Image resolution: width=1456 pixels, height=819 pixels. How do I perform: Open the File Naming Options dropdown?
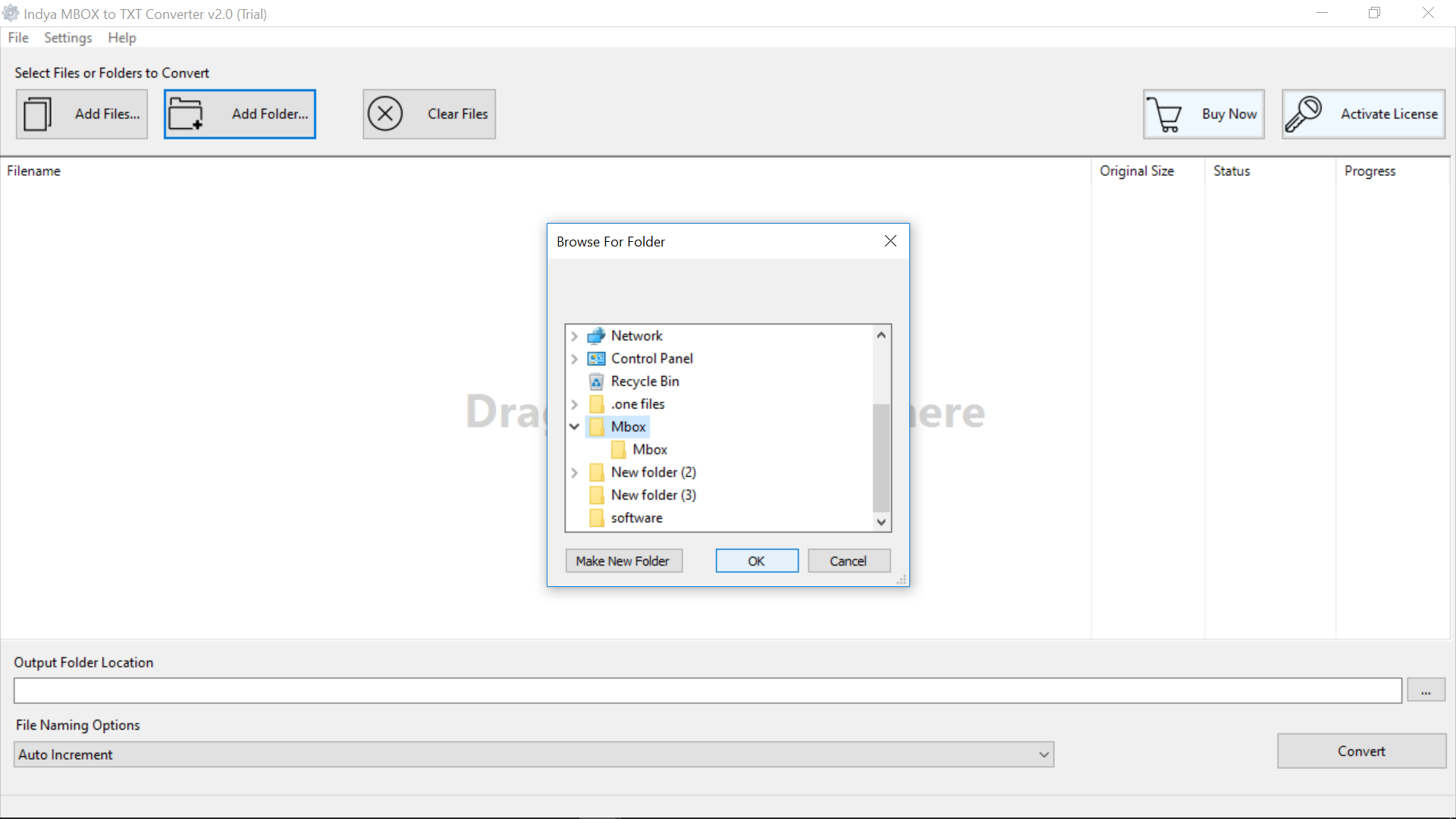point(1044,755)
